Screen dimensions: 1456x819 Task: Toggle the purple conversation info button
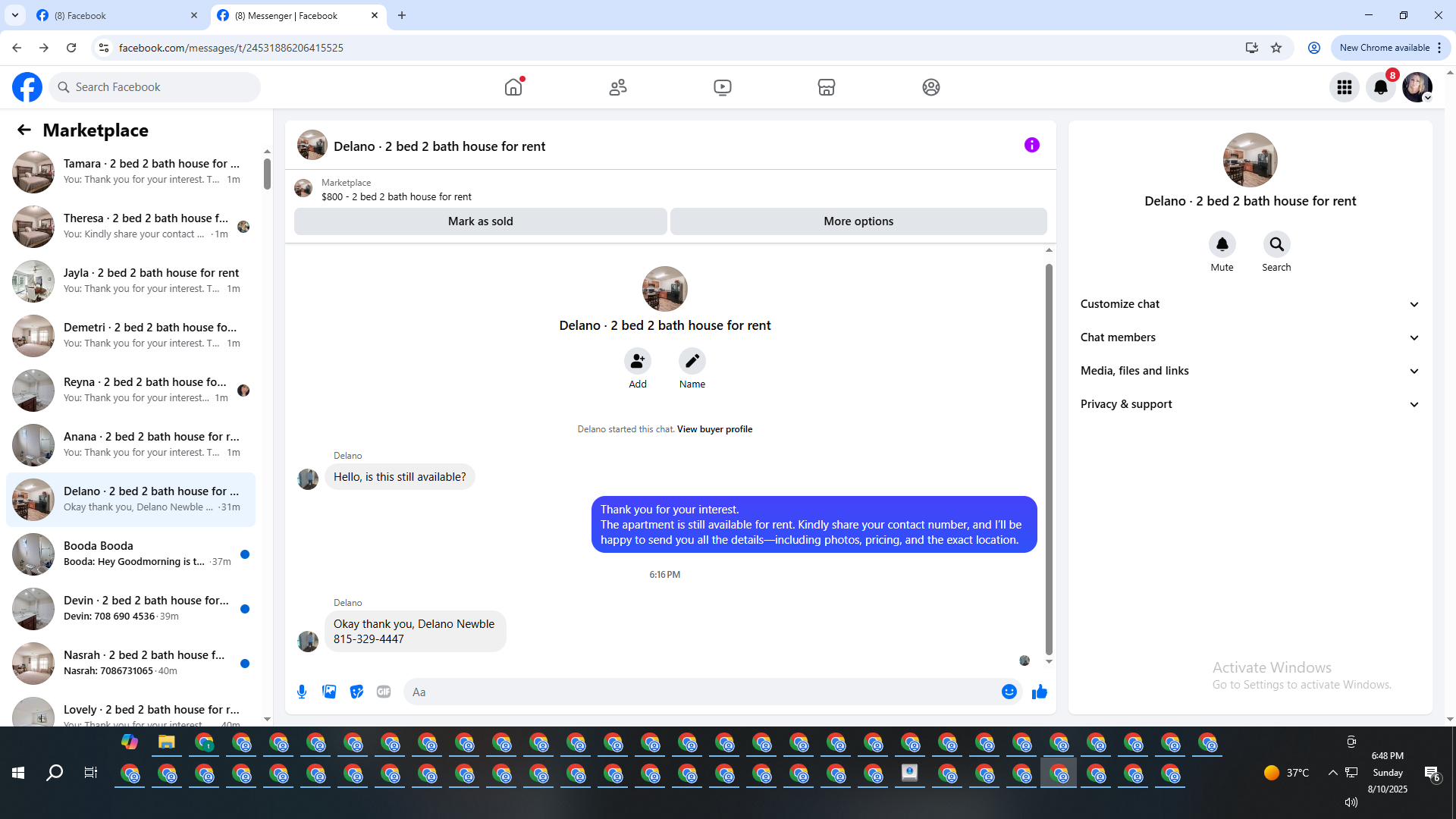1031,145
